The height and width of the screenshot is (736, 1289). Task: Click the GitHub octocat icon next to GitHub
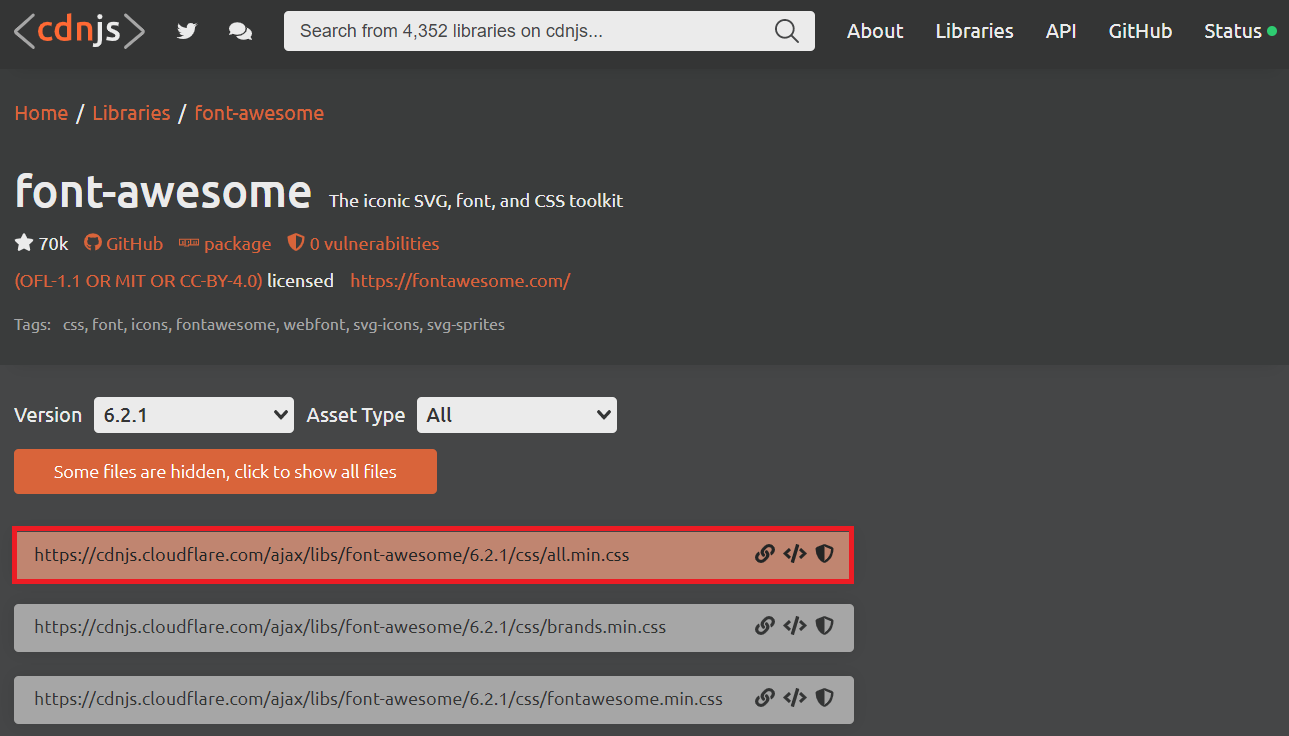[x=93, y=243]
